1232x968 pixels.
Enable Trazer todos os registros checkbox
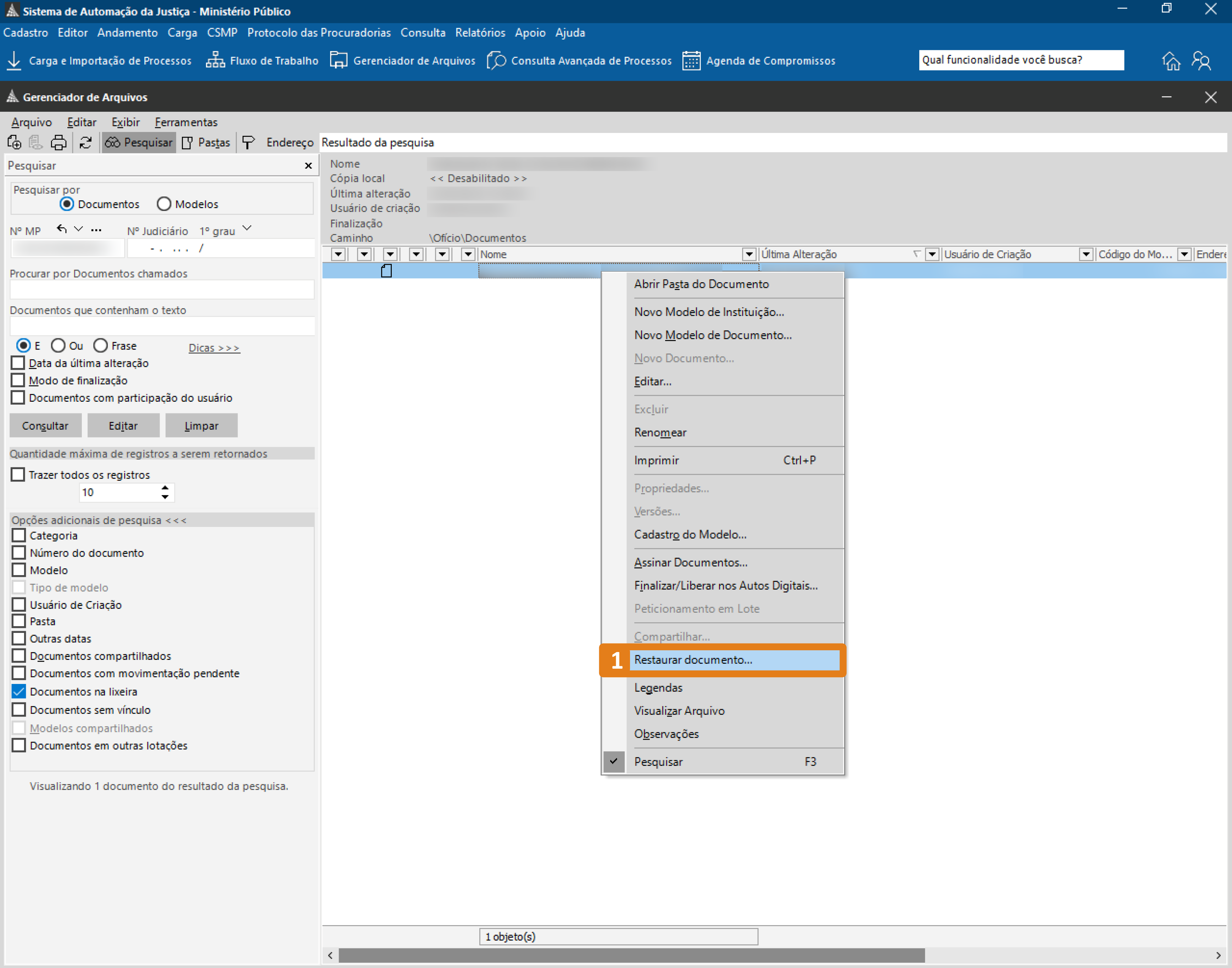(18, 474)
